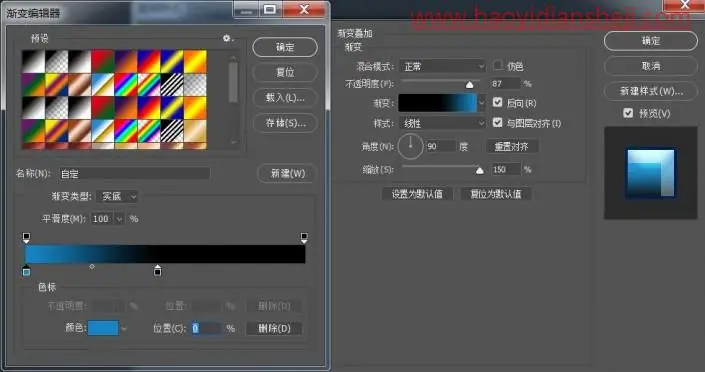Click the scale value field showing 150
Screen dimensions: 705x372
pyautogui.click(x=506, y=170)
